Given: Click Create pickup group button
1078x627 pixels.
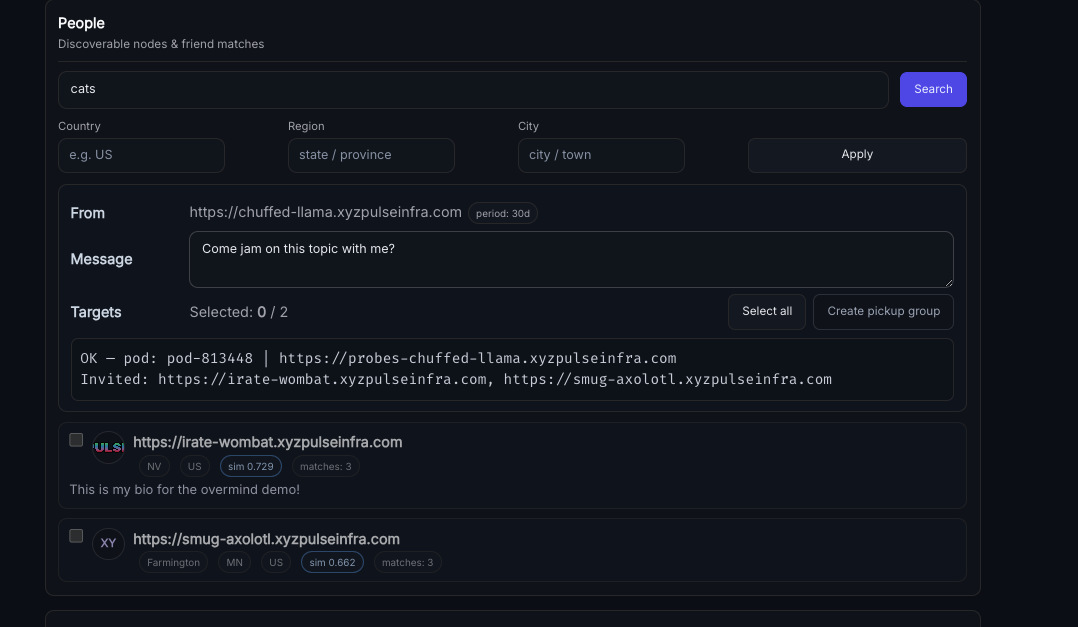Looking at the screenshot, I should point(883,311).
